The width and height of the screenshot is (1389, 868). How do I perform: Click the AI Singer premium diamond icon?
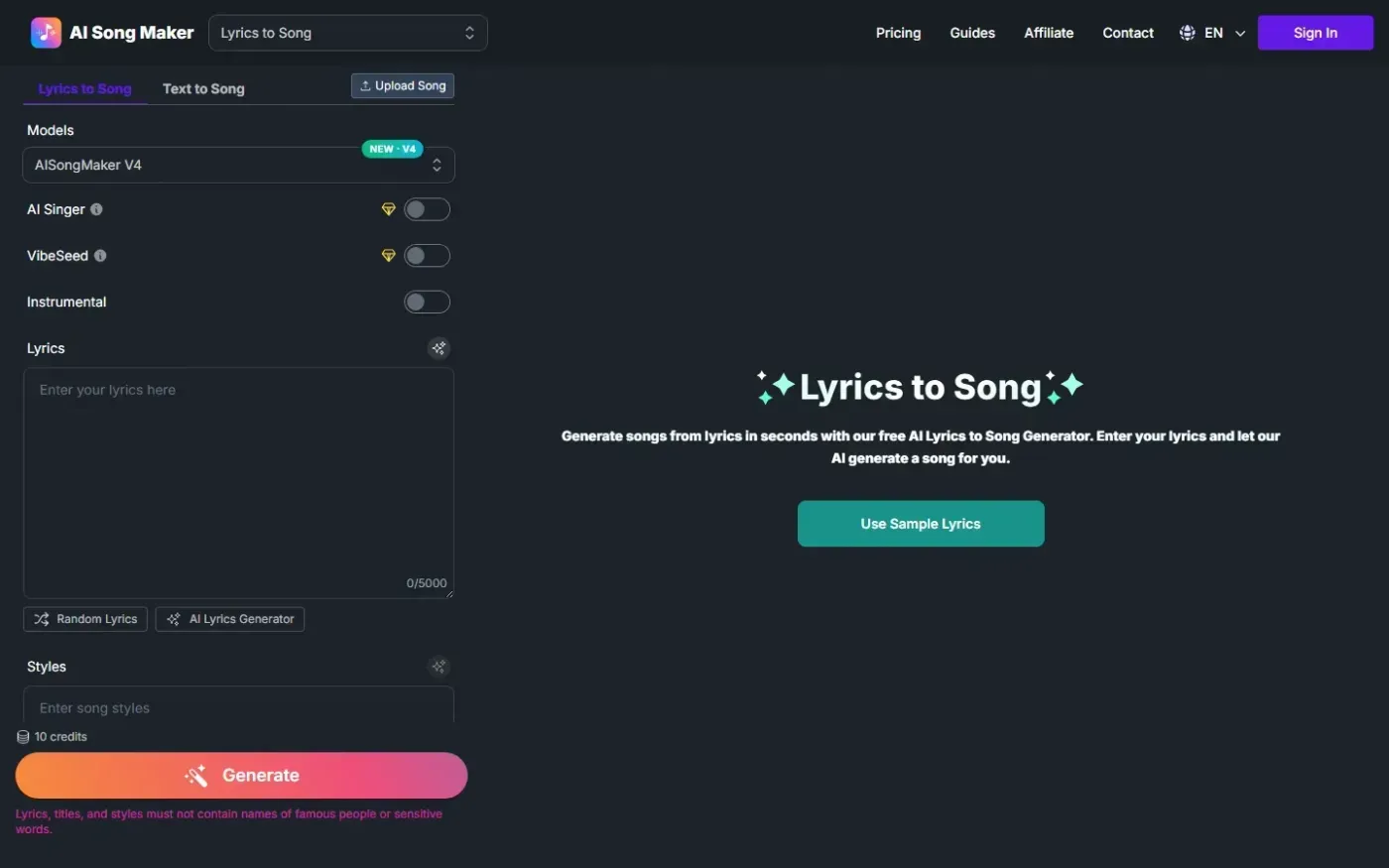pyautogui.click(x=389, y=209)
